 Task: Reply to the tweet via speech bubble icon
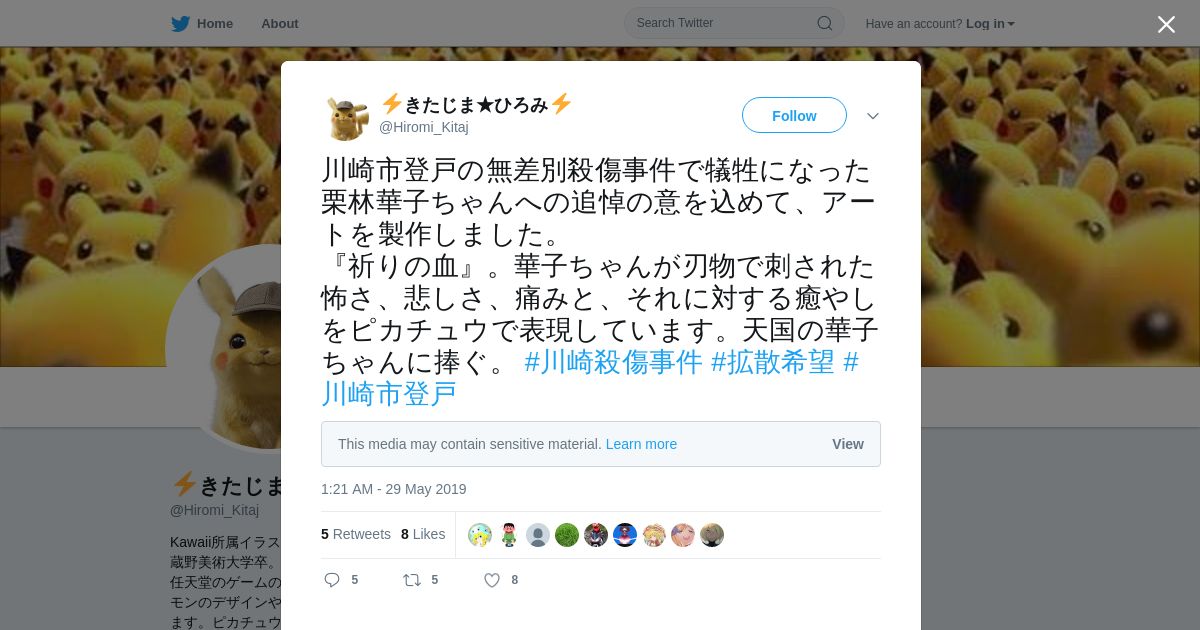(332, 580)
